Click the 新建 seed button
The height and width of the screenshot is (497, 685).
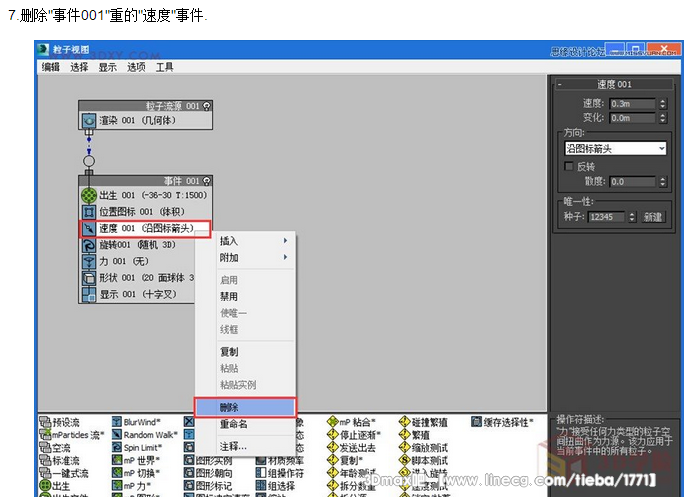[x=653, y=217]
